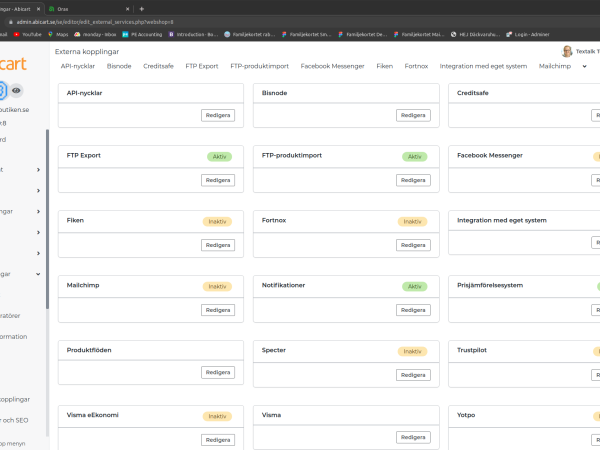Click Redigera in Visma eEkonomi card

pyautogui.click(x=218, y=440)
